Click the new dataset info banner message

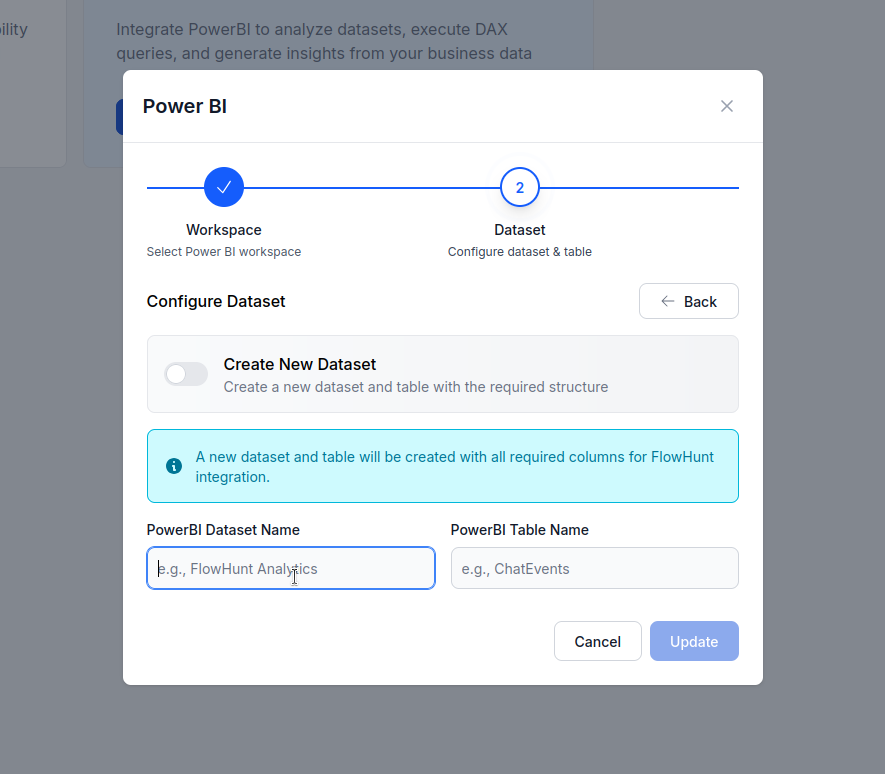click(455, 466)
